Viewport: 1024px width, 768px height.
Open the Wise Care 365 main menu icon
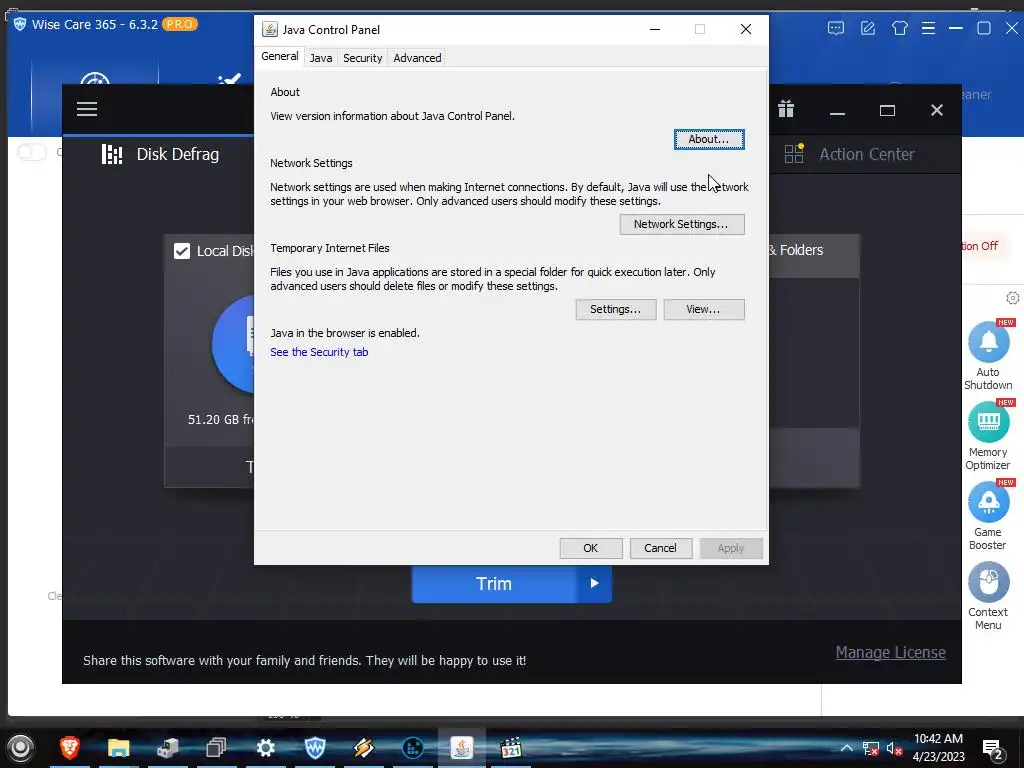pyautogui.click(x=928, y=28)
